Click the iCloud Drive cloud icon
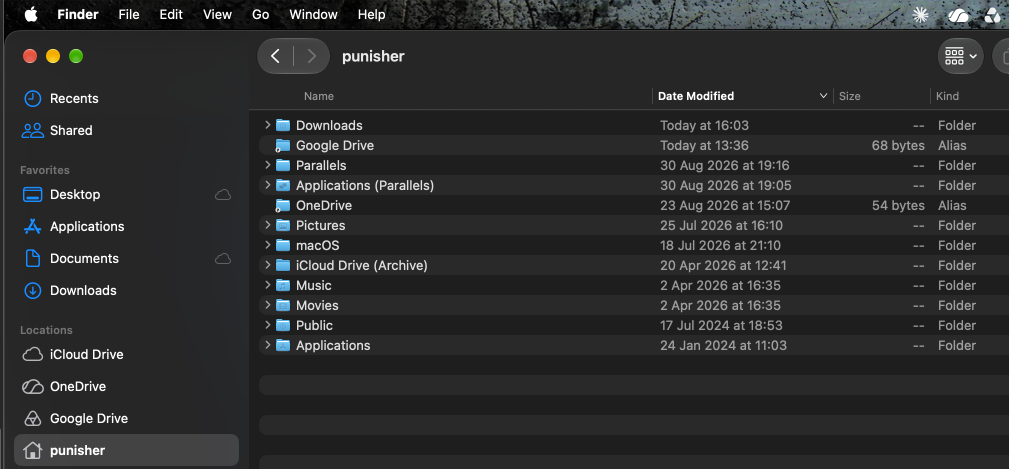 32,354
